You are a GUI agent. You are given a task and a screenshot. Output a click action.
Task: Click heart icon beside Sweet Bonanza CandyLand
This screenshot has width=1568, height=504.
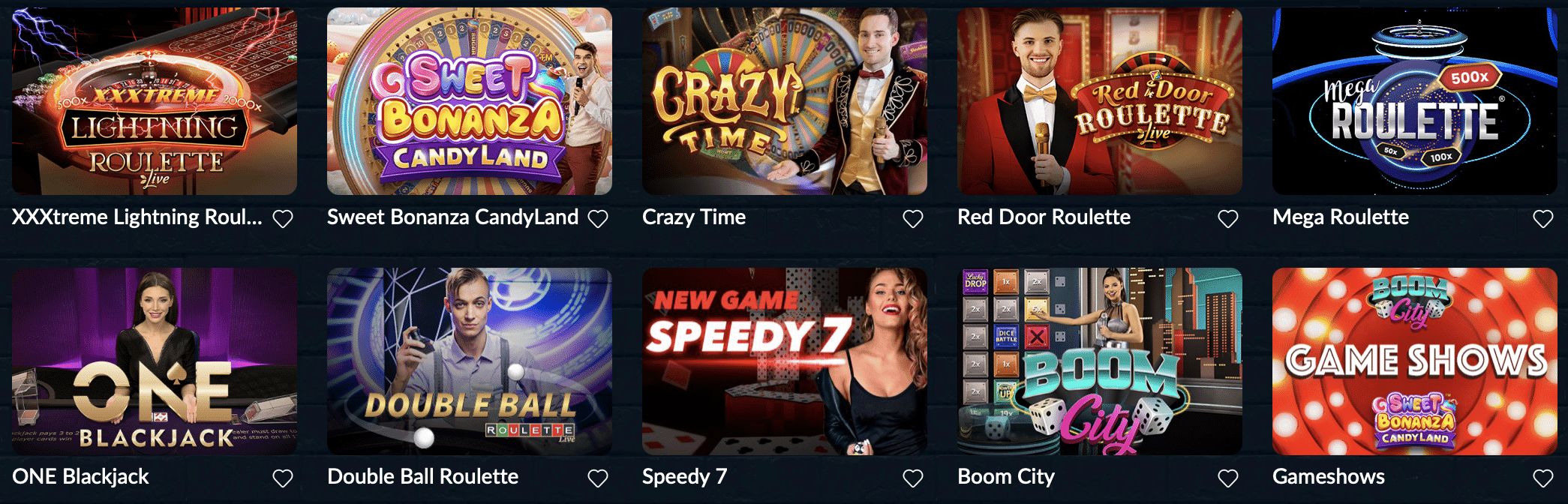click(598, 219)
